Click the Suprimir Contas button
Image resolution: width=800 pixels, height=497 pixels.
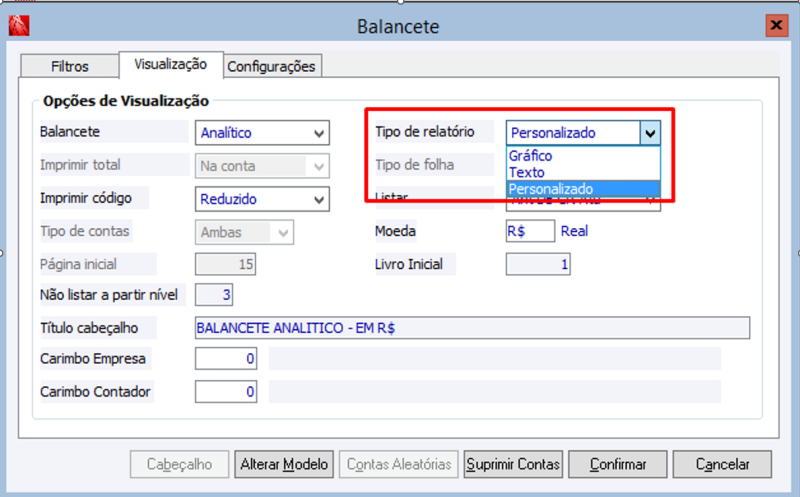point(513,464)
